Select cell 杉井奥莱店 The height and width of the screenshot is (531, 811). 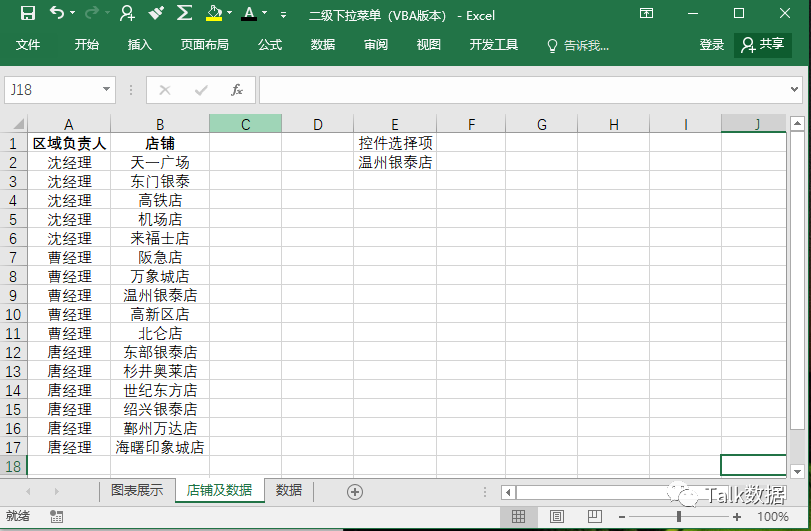(x=160, y=371)
